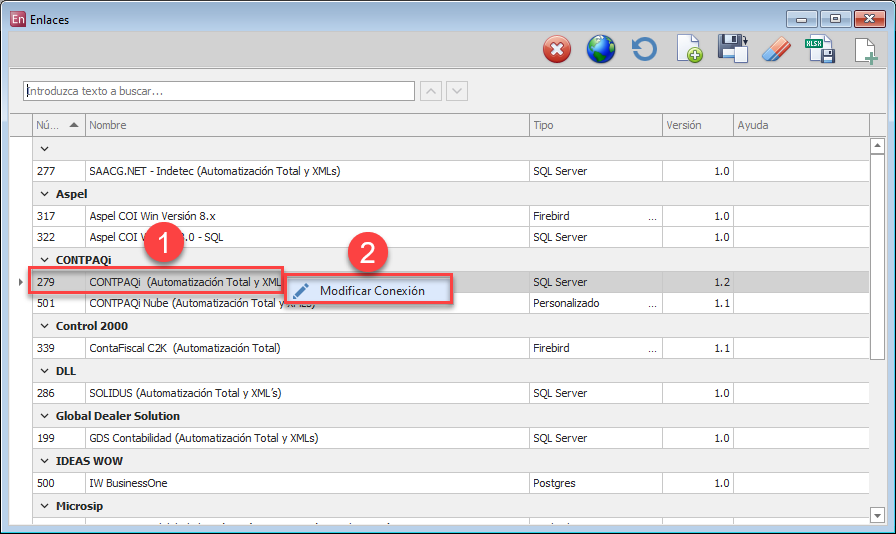Select row IW BusinessOne
896x534 pixels.
pos(451,483)
